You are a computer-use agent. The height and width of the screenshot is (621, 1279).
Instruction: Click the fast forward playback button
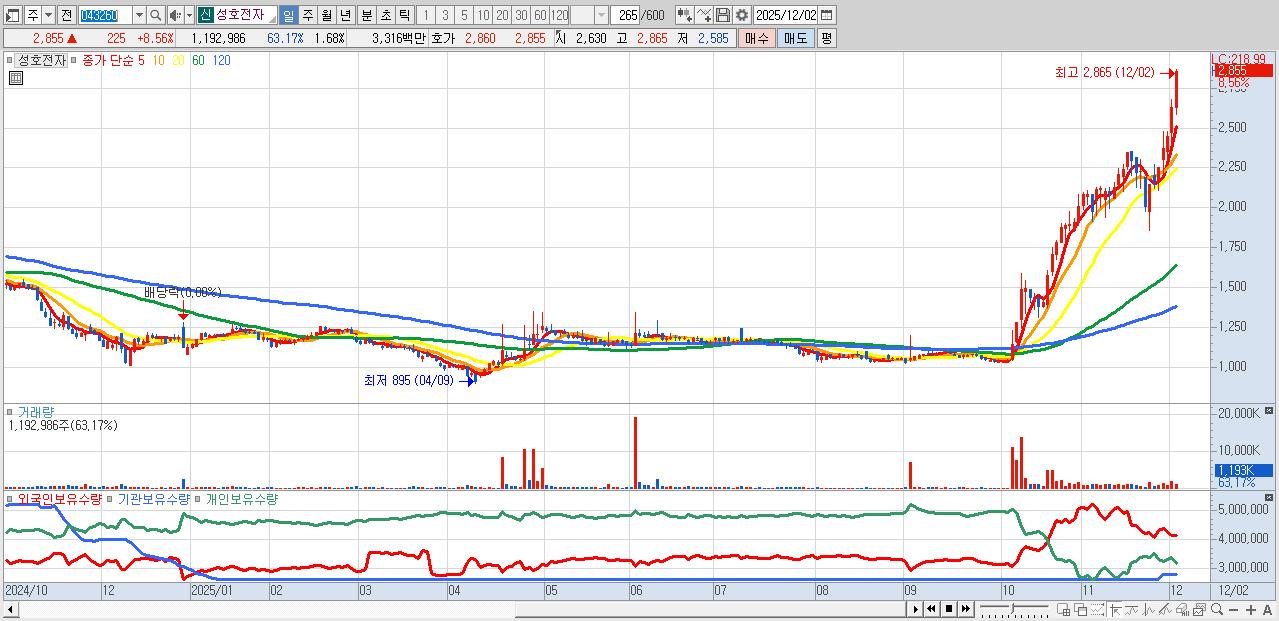point(965,609)
